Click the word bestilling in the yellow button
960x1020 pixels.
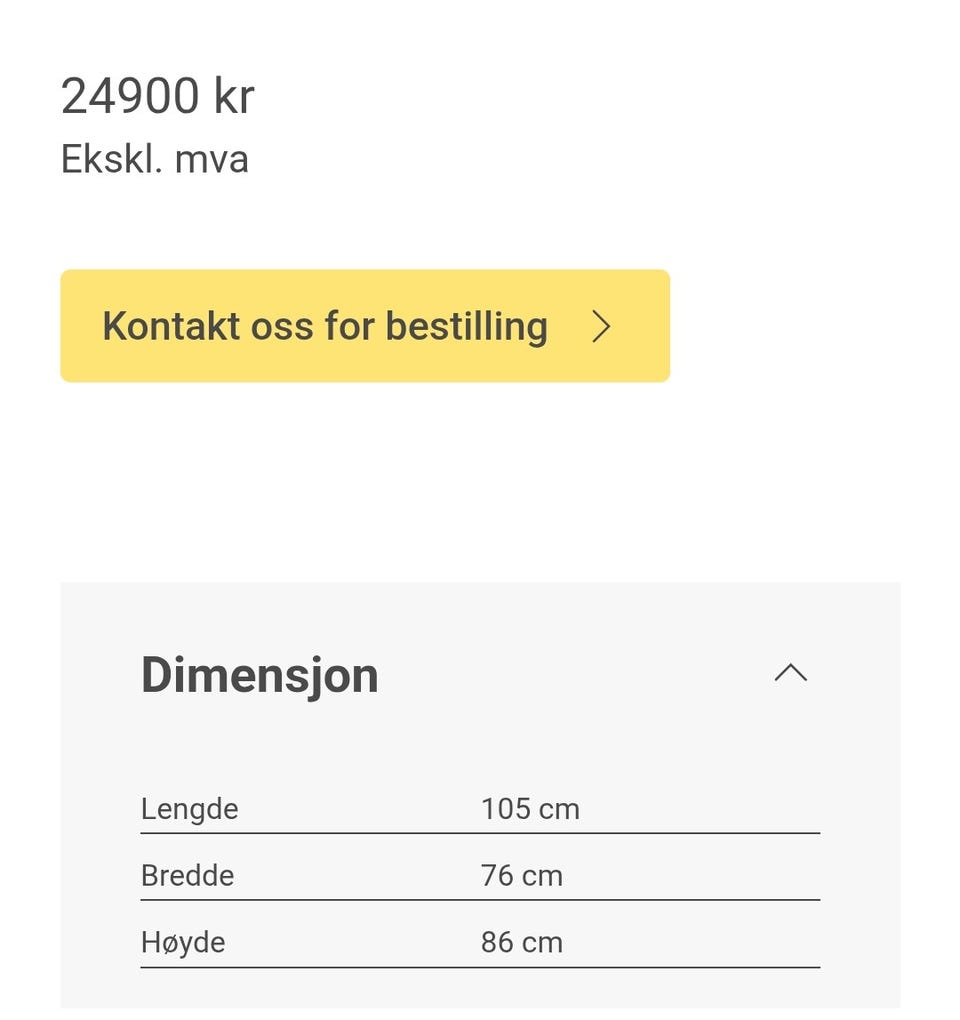[467, 326]
